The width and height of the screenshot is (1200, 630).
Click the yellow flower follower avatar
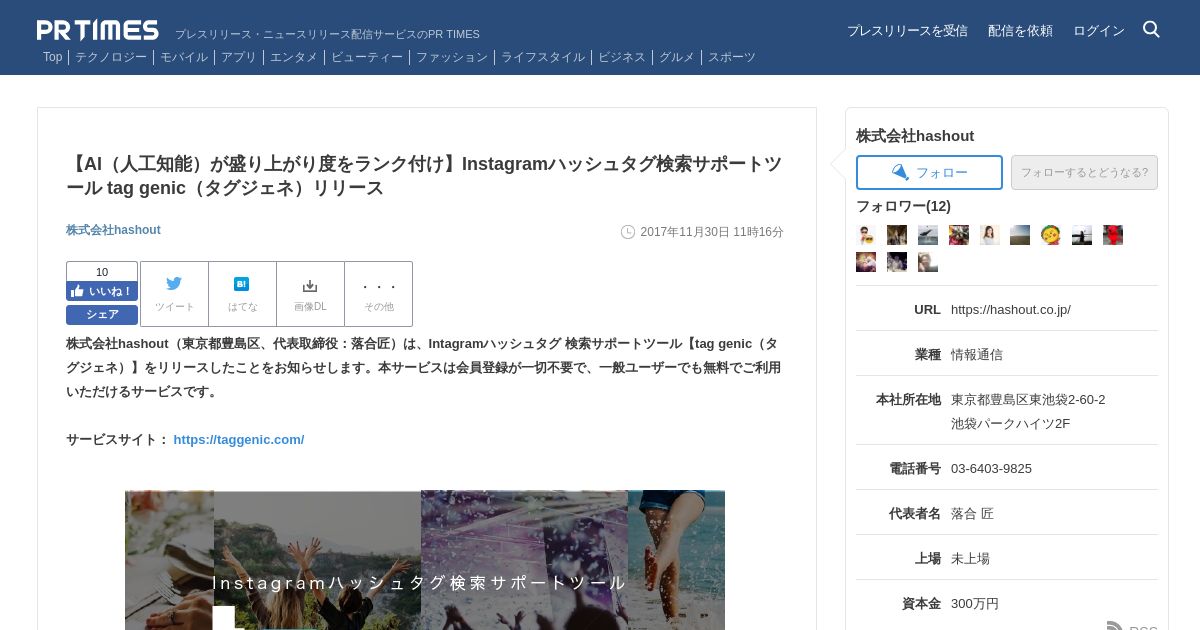coord(1051,235)
